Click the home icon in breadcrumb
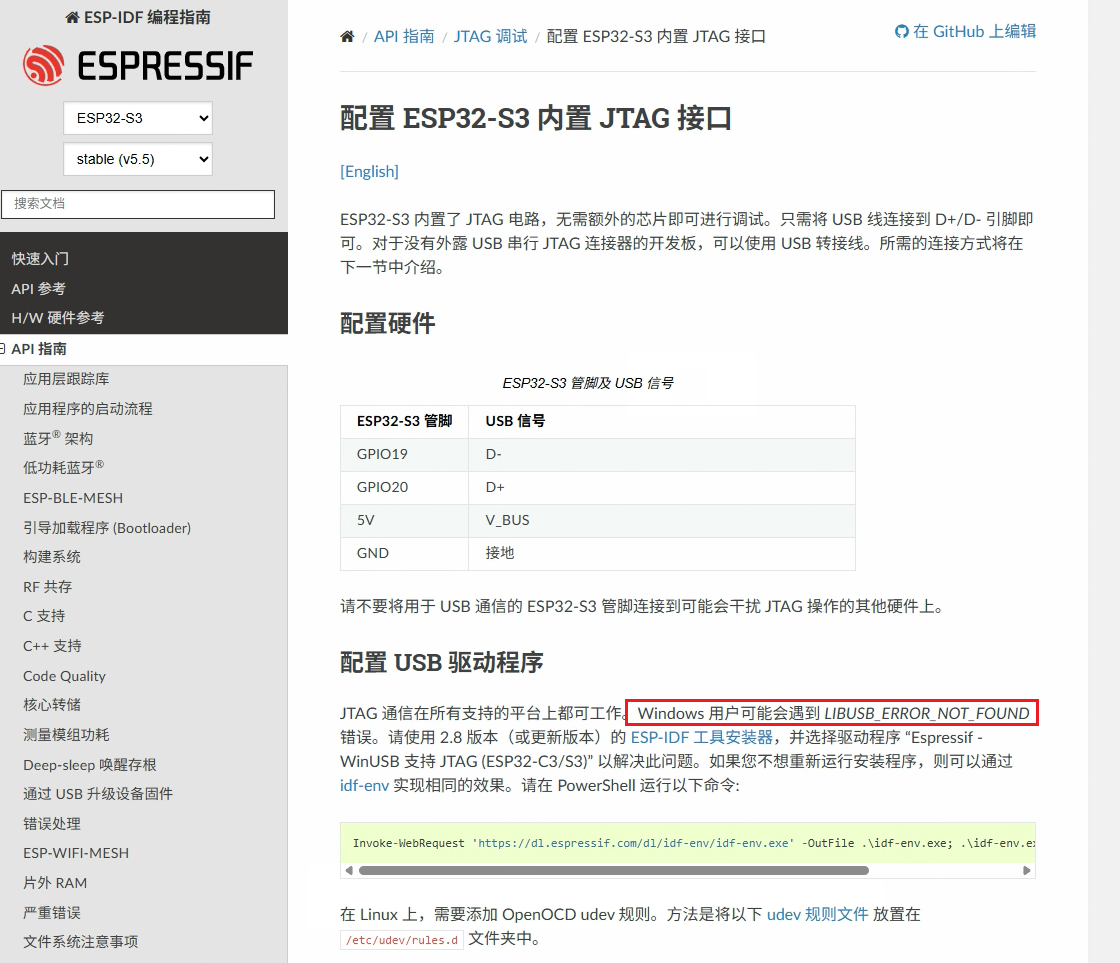 [x=347, y=36]
